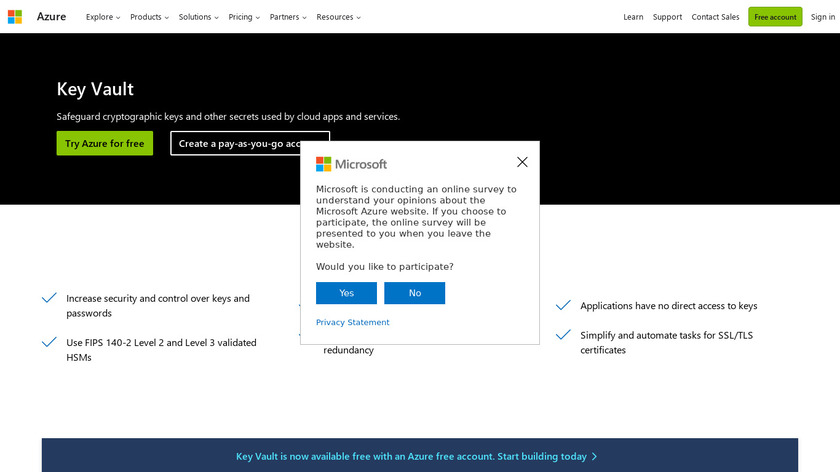Click checkmark beside Applications have no direct access

click(563, 305)
